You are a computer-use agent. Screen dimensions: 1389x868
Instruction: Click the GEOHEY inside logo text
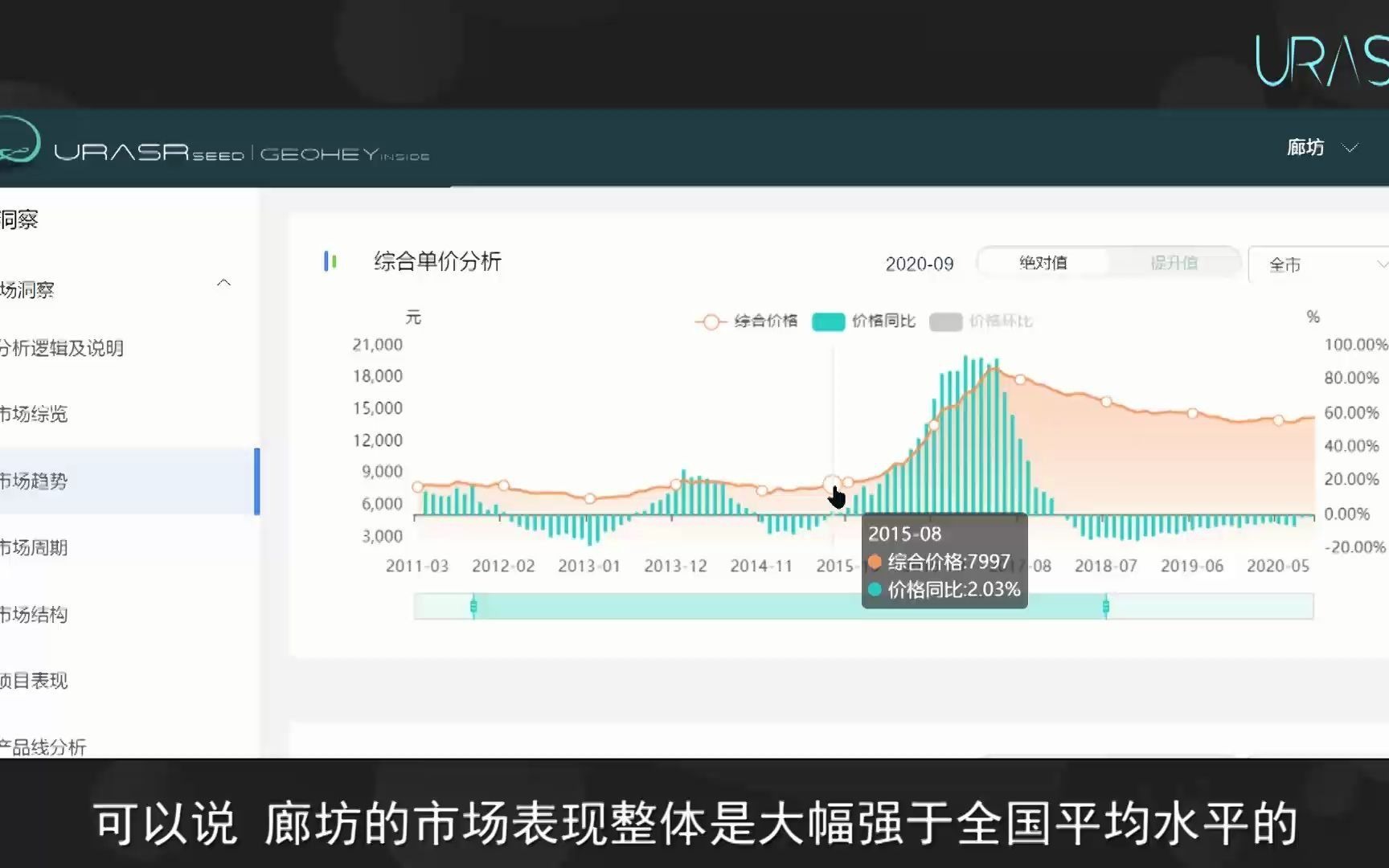(345, 154)
